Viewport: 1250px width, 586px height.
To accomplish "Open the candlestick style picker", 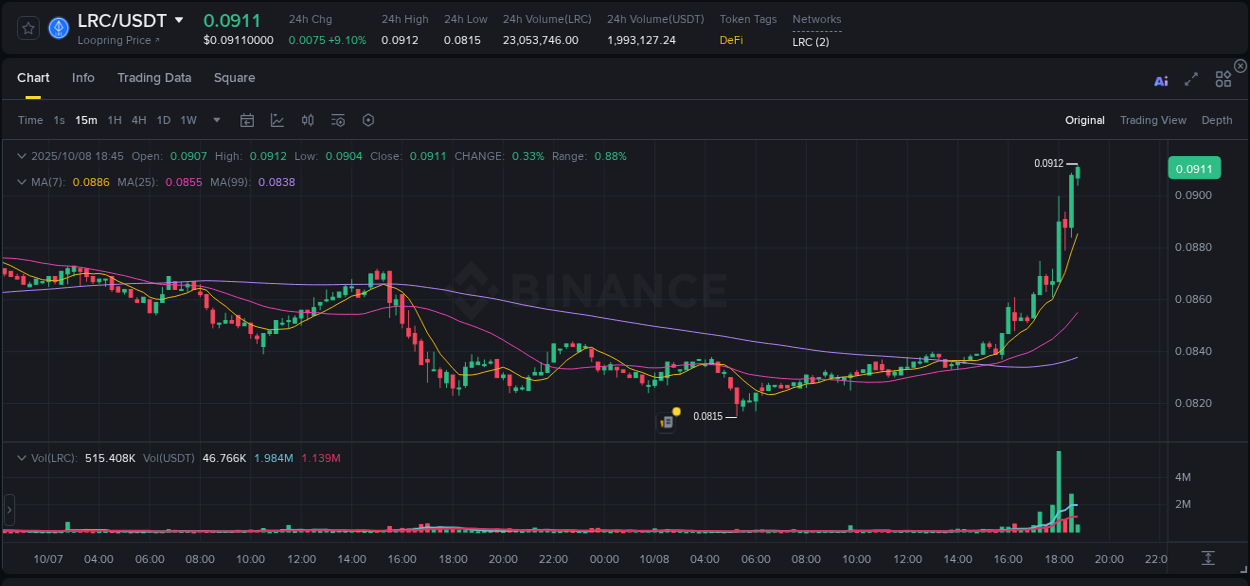I will 307,120.
